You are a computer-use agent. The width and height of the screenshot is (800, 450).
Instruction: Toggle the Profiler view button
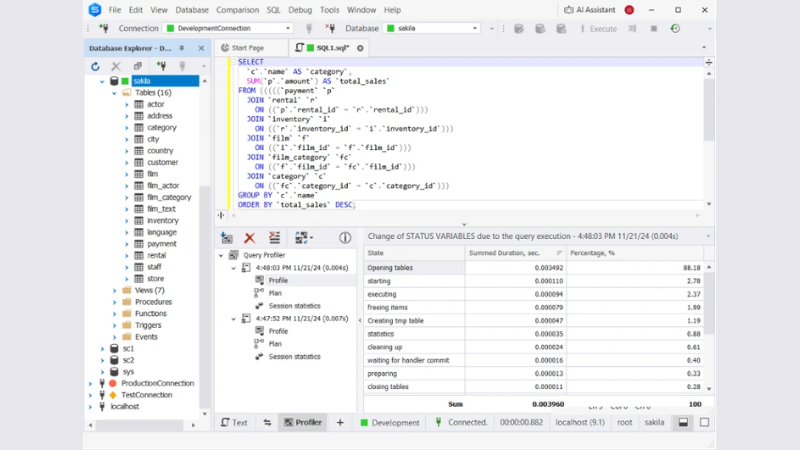tap(302, 423)
